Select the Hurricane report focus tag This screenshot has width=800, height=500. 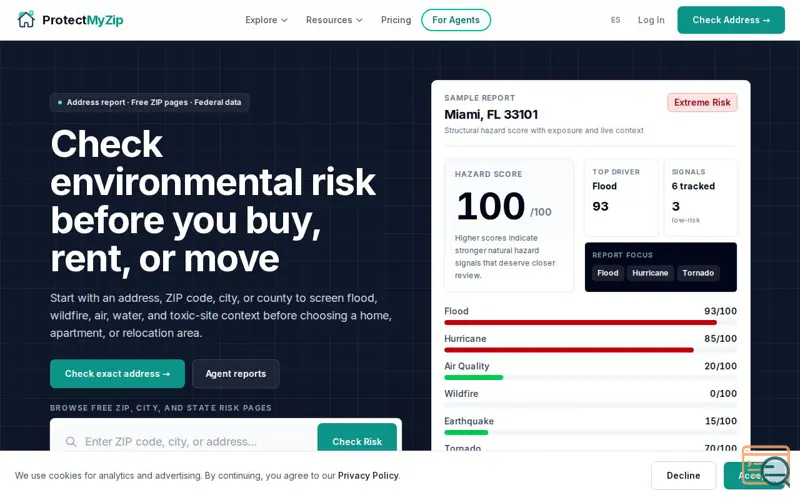tap(650, 273)
